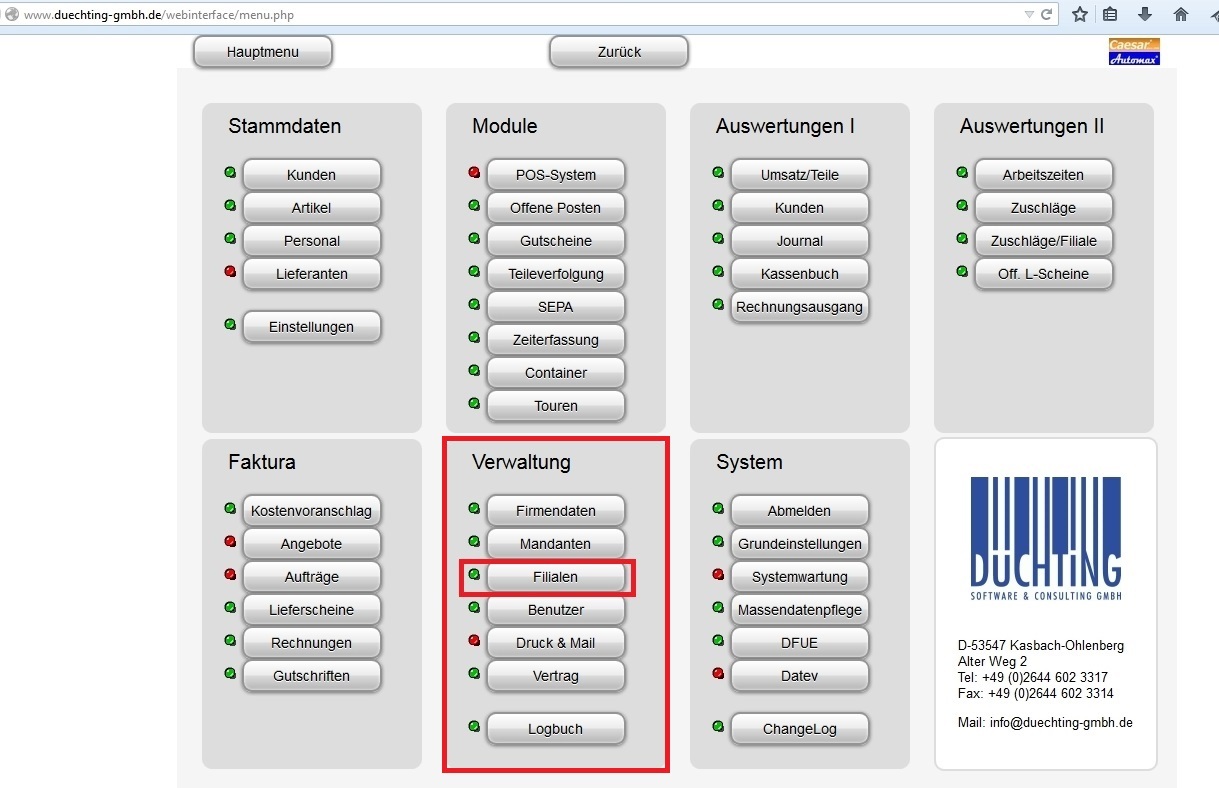Image resolution: width=1219 pixels, height=788 pixels.
Task: Click red status dot next to Druck & Mail
Action: click(x=474, y=640)
